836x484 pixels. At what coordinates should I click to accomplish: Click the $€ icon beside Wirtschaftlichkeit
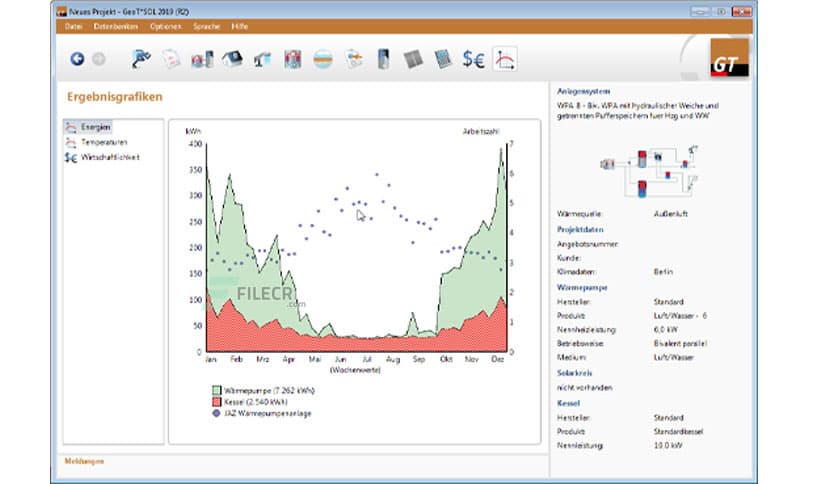coord(70,157)
